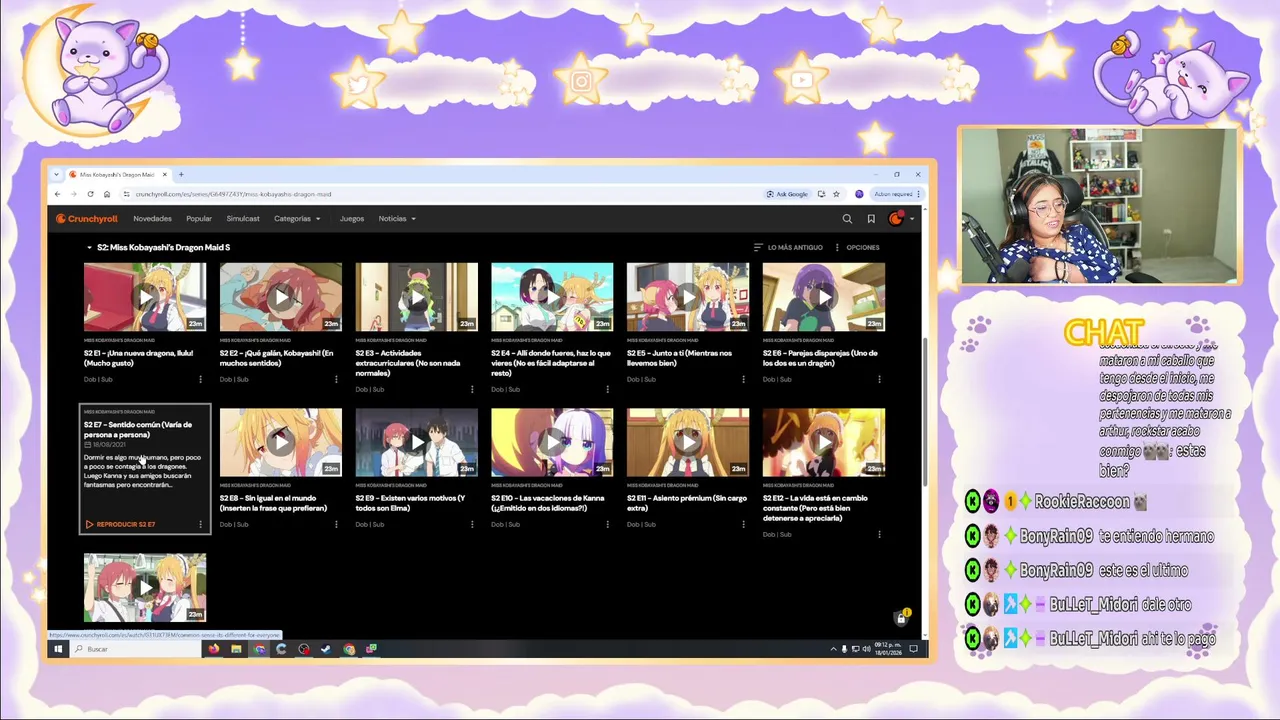Open Juegos menu item

pyautogui.click(x=352, y=218)
